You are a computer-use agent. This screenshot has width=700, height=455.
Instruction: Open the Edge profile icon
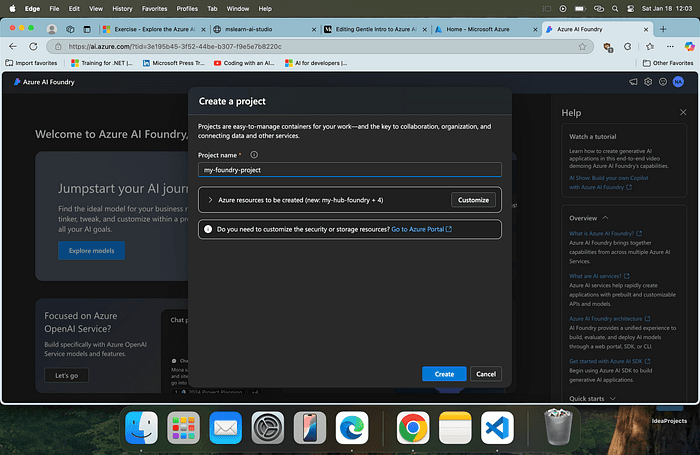point(52,29)
